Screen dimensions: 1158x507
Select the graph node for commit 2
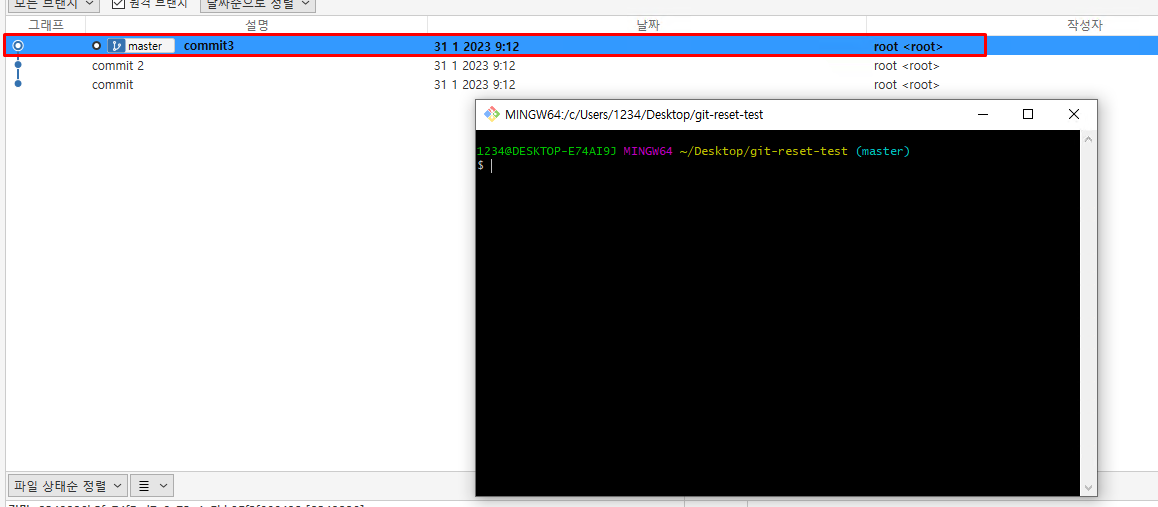pyautogui.click(x=18, y=65)
